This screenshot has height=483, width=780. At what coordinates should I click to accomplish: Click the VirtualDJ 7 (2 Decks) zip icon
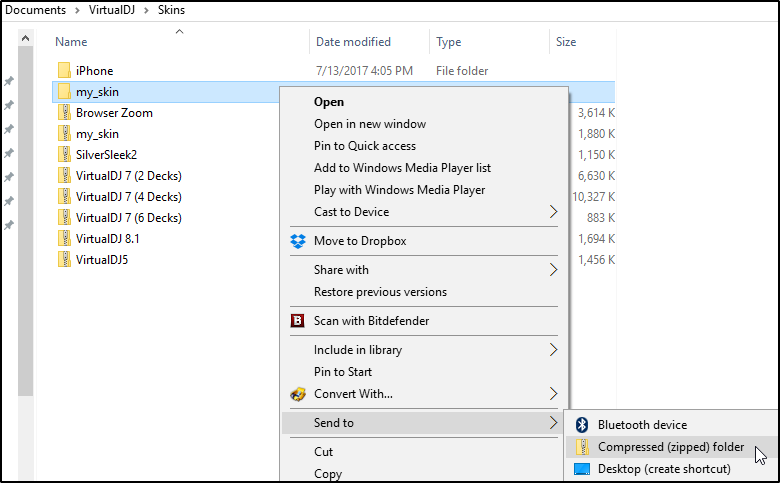point(64,175)
